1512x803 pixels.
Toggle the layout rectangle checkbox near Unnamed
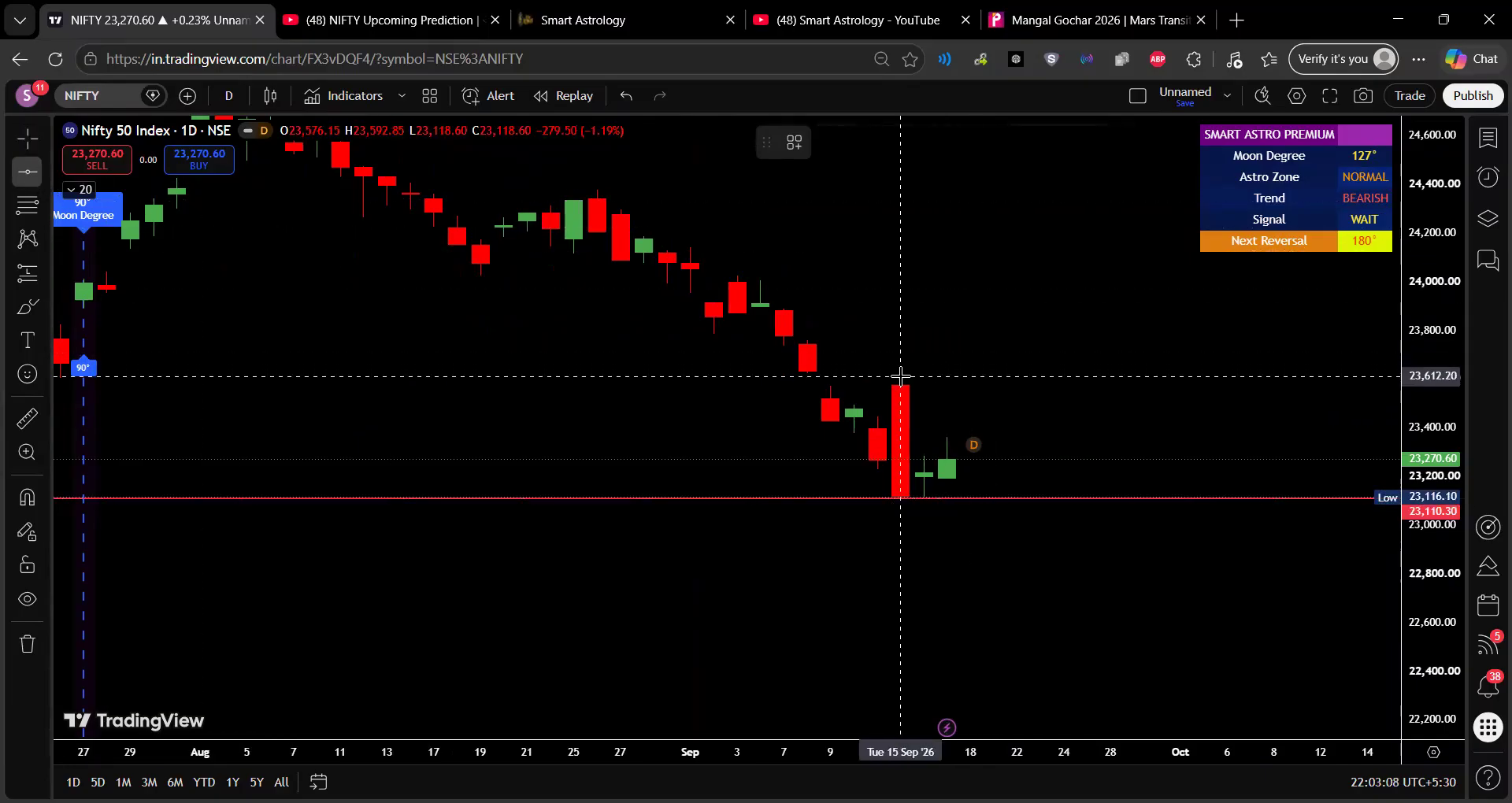(x=1137, y=96)
